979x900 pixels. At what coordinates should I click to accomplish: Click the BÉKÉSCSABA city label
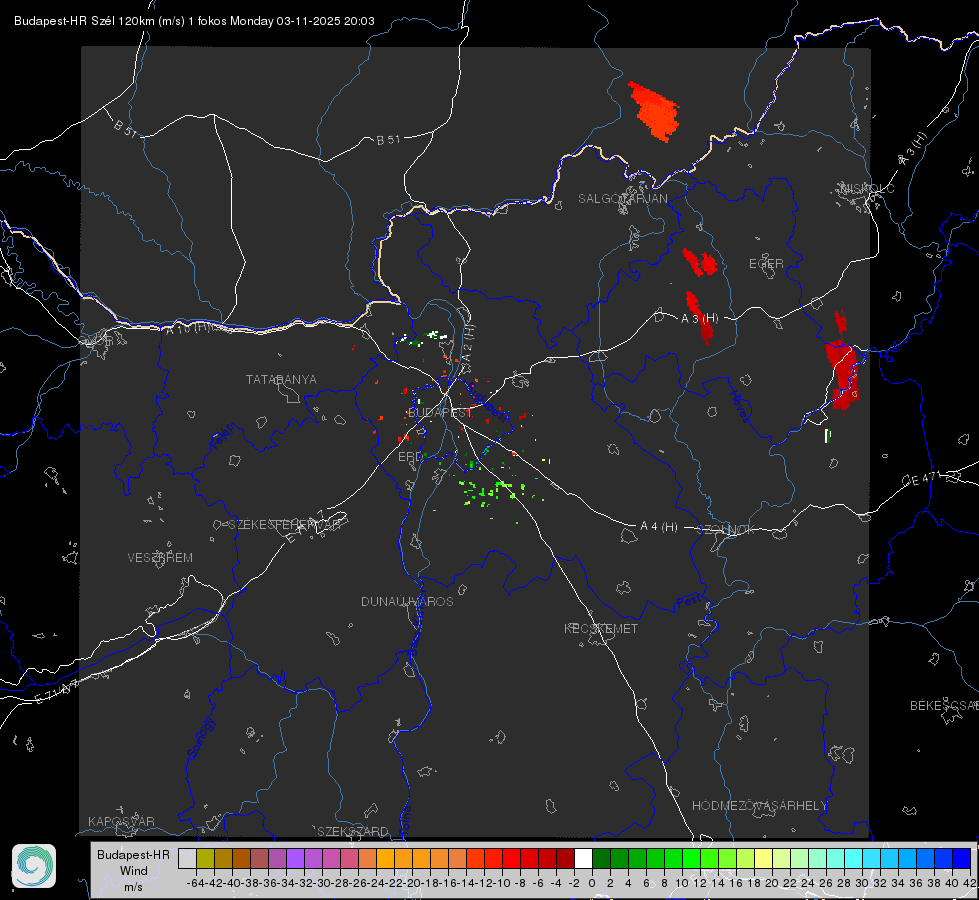(x=944, y=706)
